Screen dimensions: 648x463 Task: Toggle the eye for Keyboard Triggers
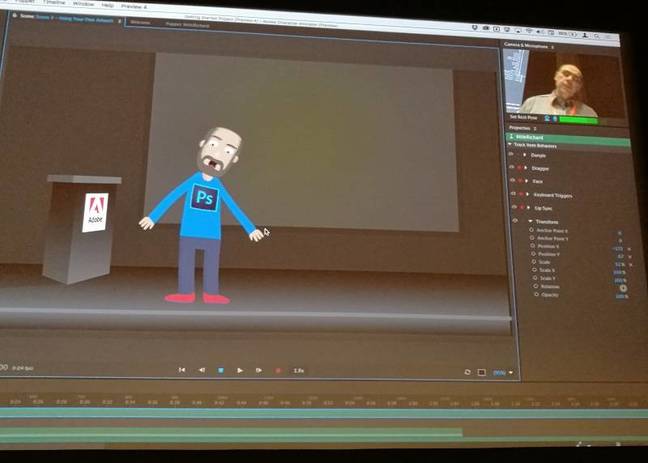[514, 193]
